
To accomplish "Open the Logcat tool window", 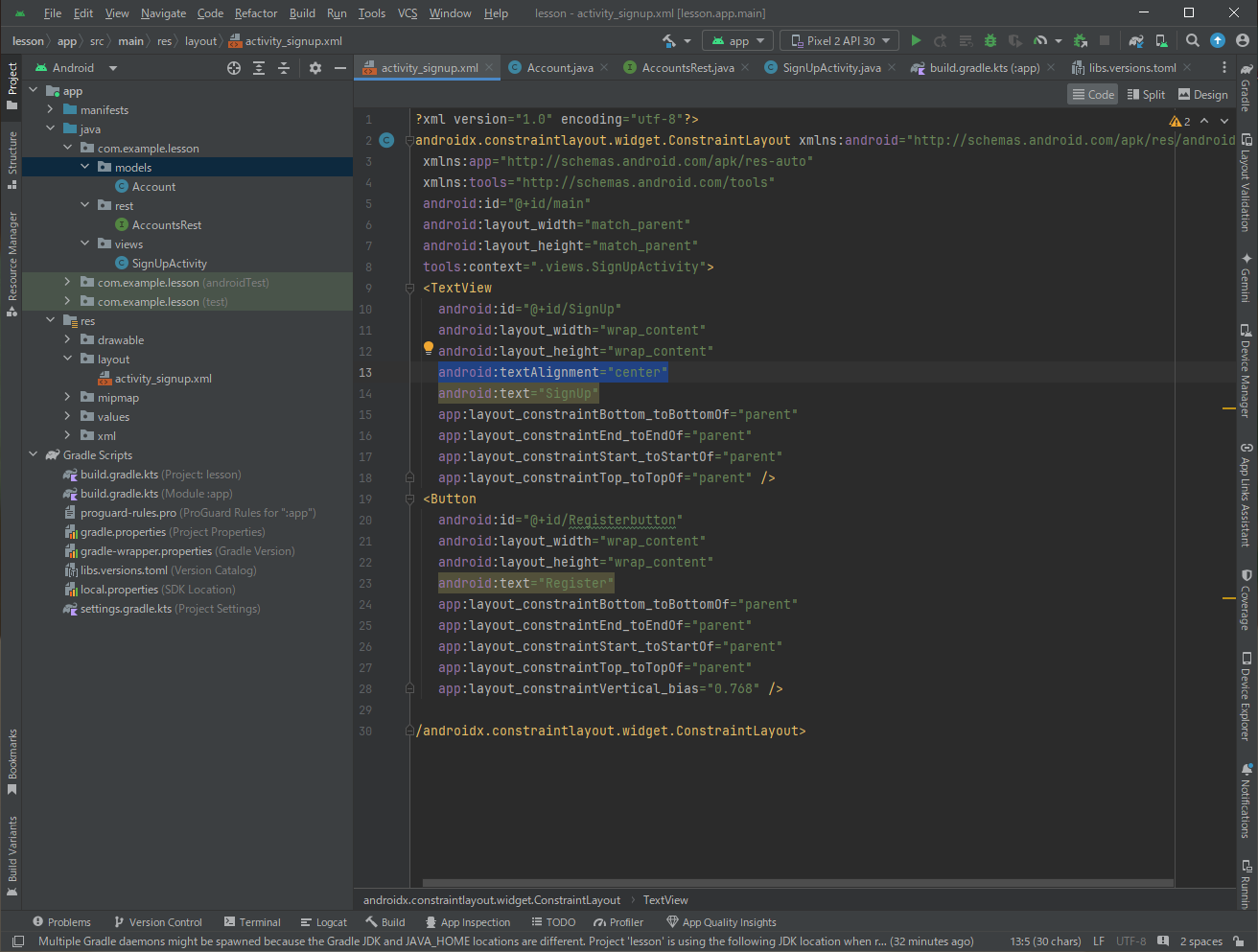I will [324, 922].
